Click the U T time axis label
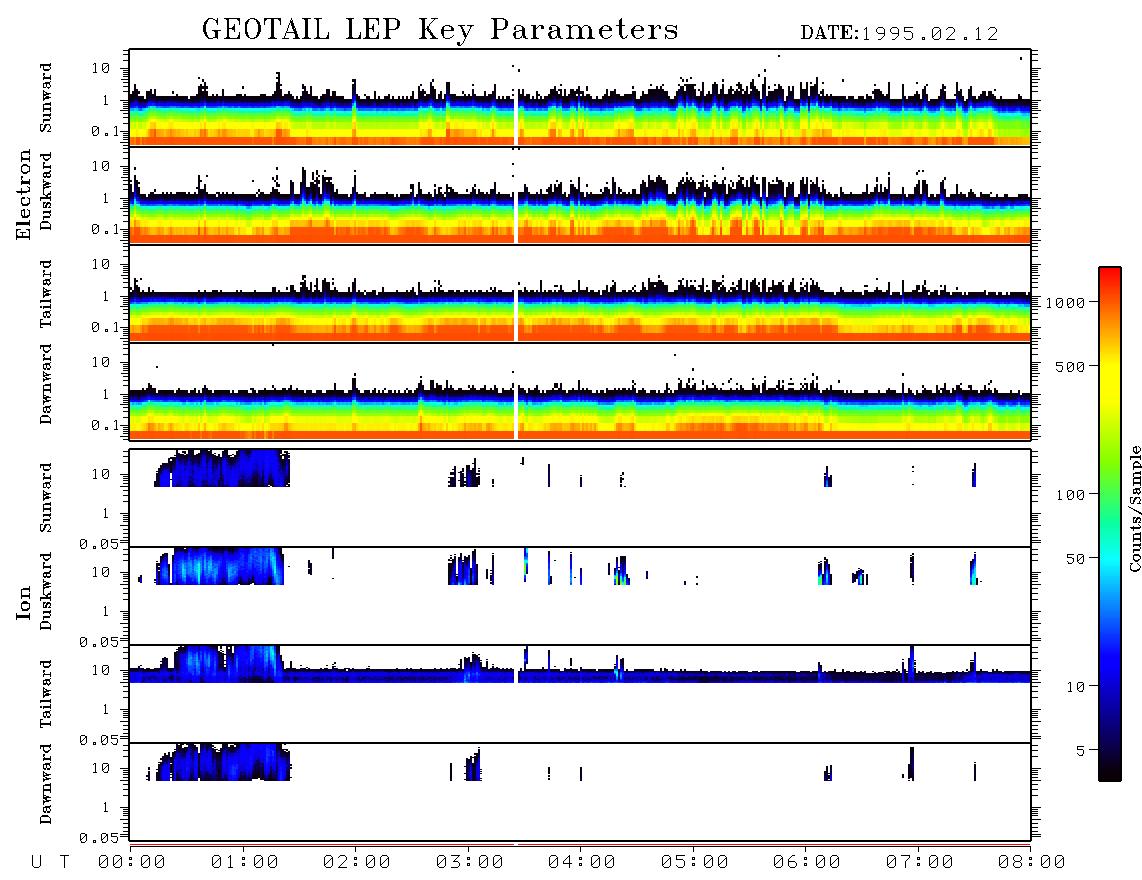Image resolution: width=1142 pixels, height=880 pixels. 50,862
